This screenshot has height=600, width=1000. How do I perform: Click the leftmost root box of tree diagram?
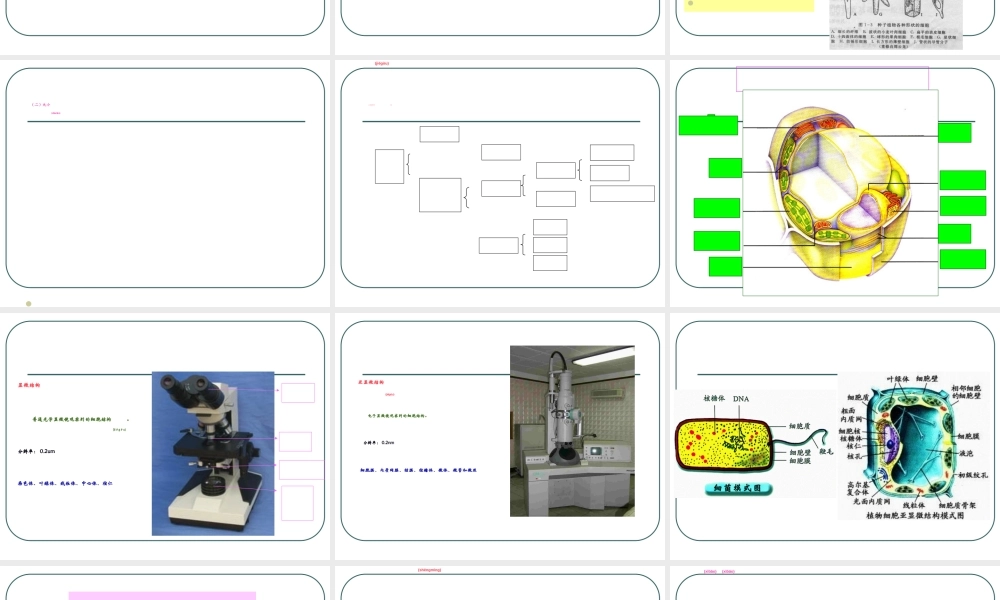[389, 166]
